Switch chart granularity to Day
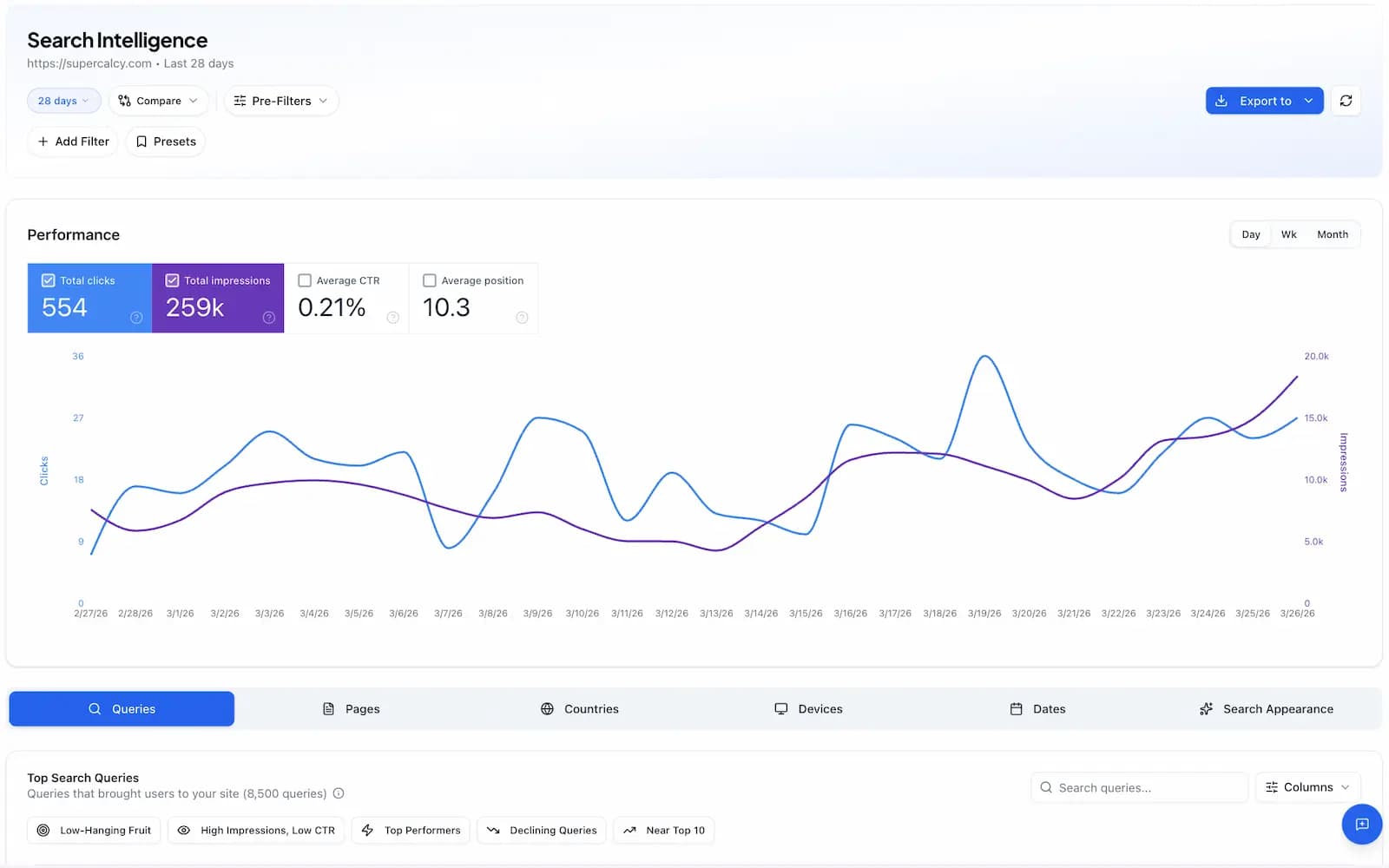The image size is (1389, 868). point(1251,234)
